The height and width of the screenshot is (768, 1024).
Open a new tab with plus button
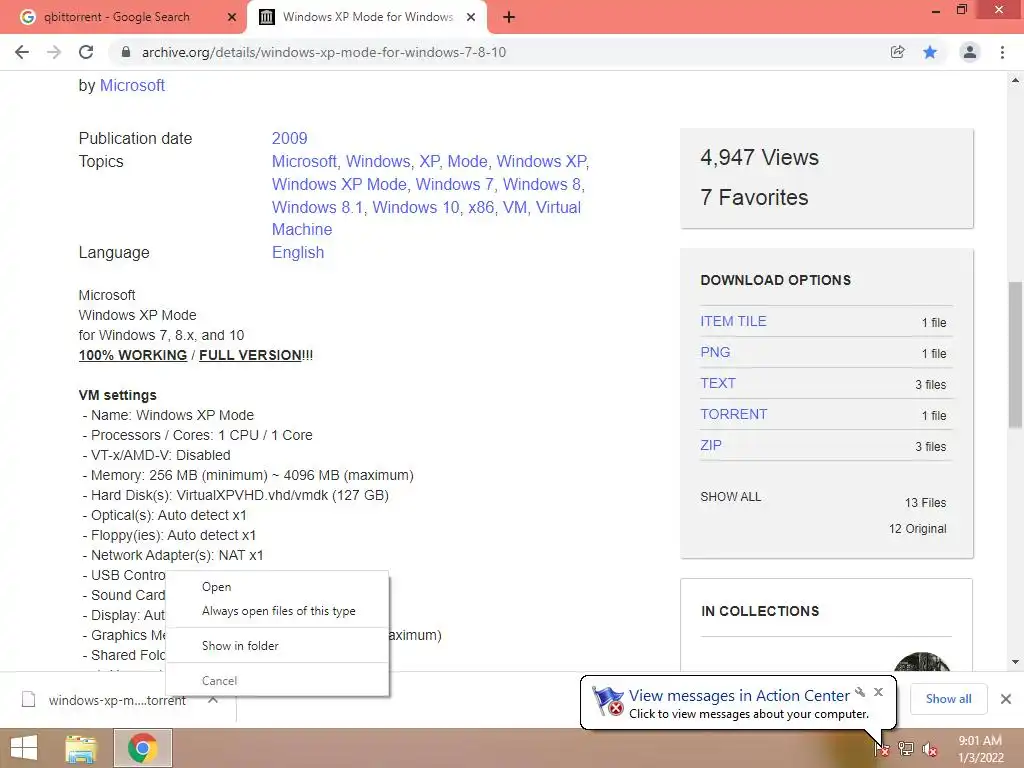click(509, 18)
